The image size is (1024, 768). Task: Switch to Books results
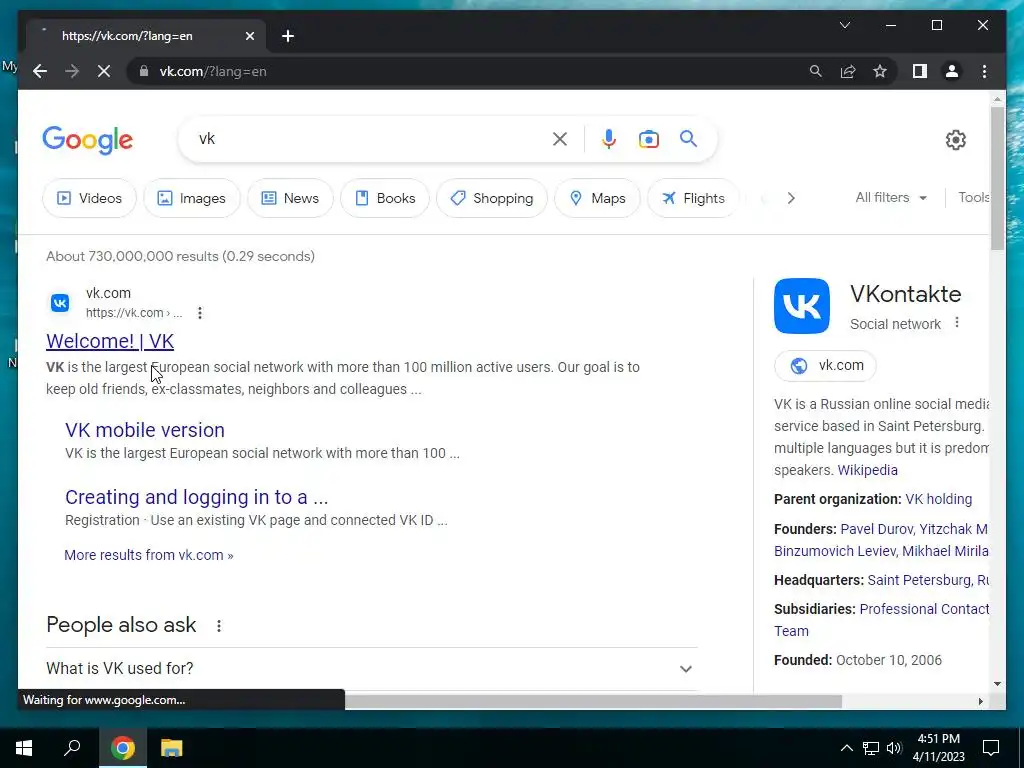385,198
